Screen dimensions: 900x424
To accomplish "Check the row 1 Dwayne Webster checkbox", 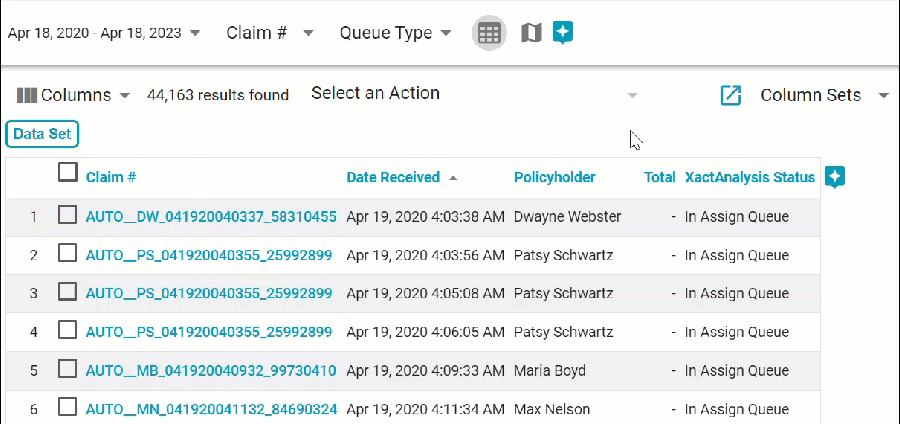I will [x=68, y=215].
